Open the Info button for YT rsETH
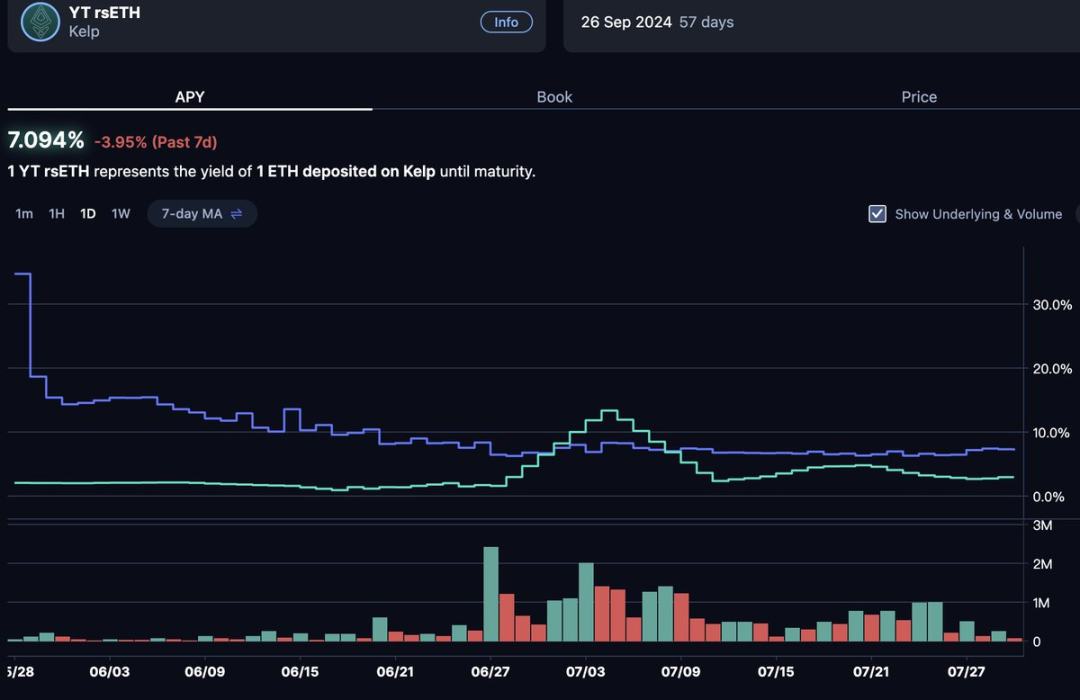The height and width of the screenshot is (700, 1080). point(506,22)
